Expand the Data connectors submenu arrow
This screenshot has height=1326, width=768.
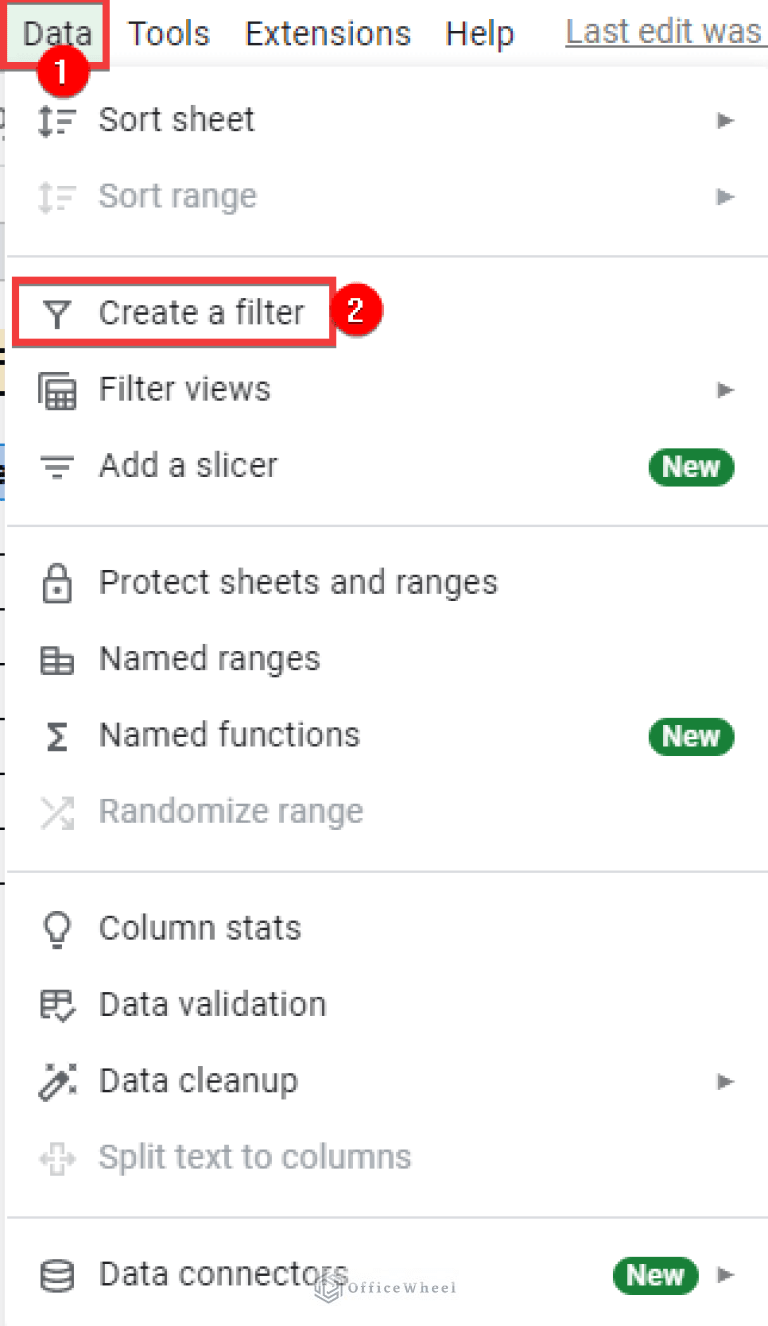pos(724,1274)
